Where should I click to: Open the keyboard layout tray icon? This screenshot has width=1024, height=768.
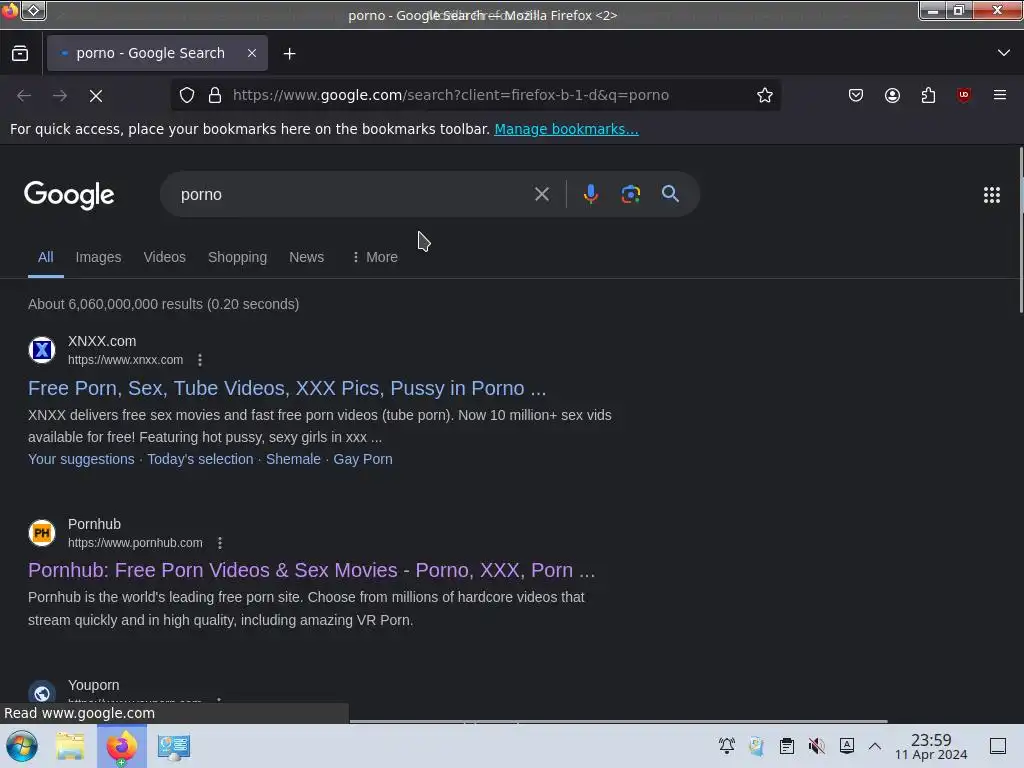tap(846, 746)
